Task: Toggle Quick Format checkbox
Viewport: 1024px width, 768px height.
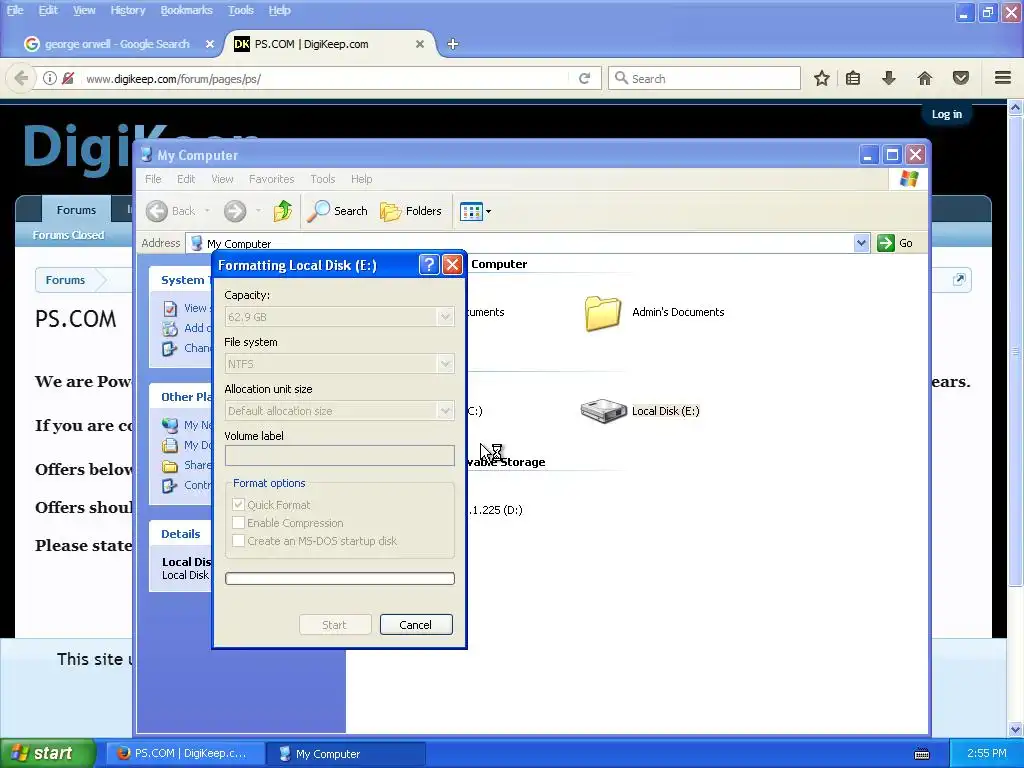Action: (x=238, y=505)
